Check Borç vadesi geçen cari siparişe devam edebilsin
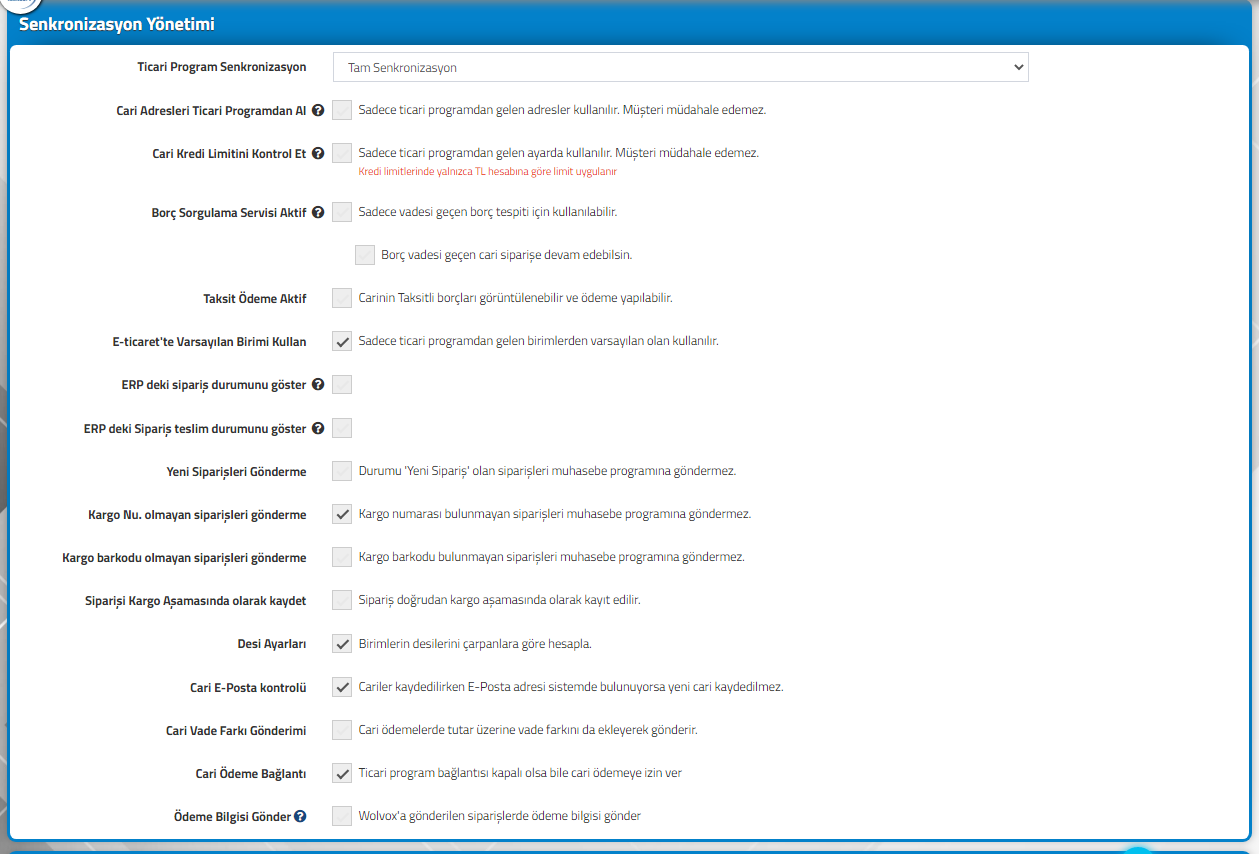 tap(365, 255)
